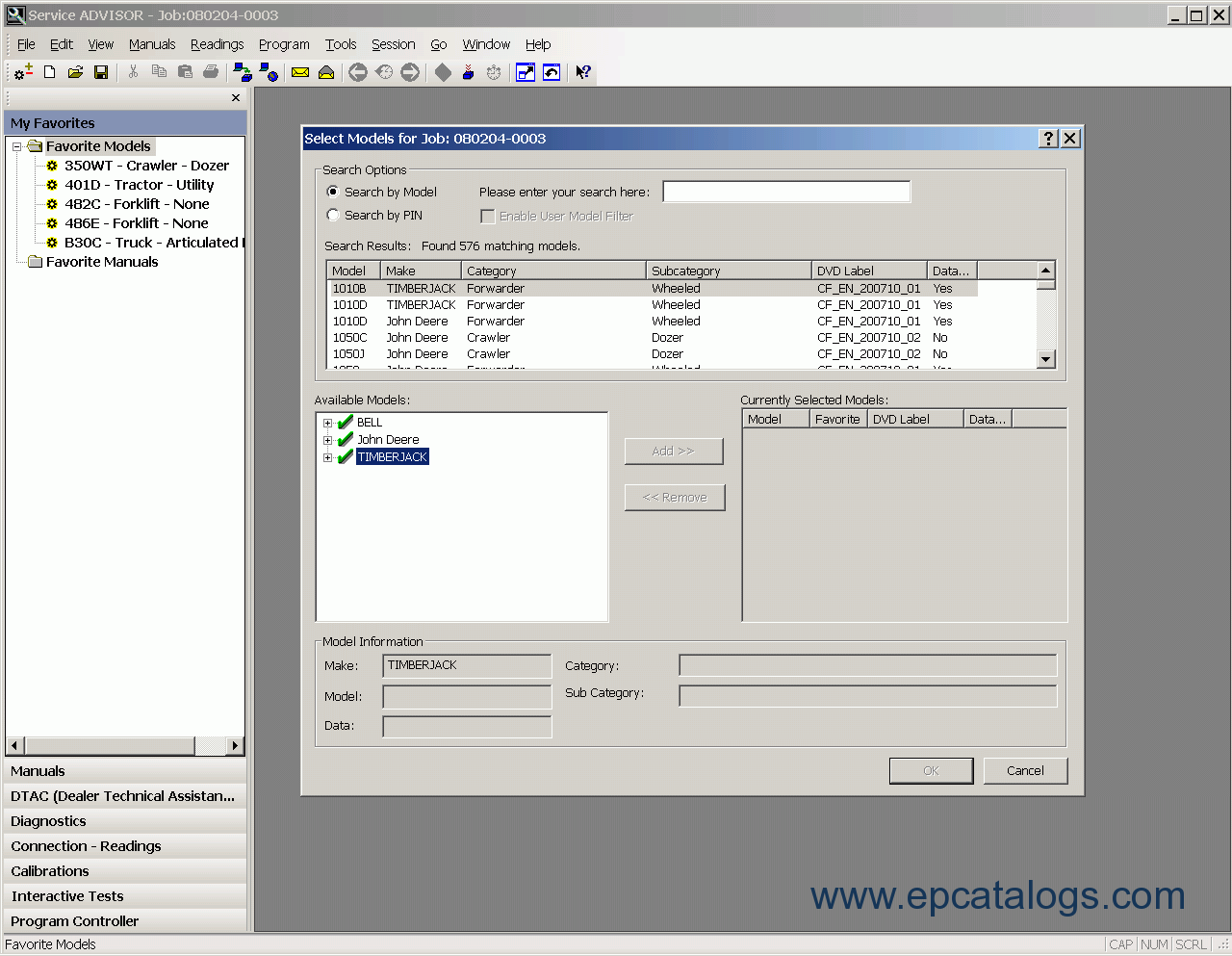
Task: Click the OK button in dialog
Action: click(931, 770)
